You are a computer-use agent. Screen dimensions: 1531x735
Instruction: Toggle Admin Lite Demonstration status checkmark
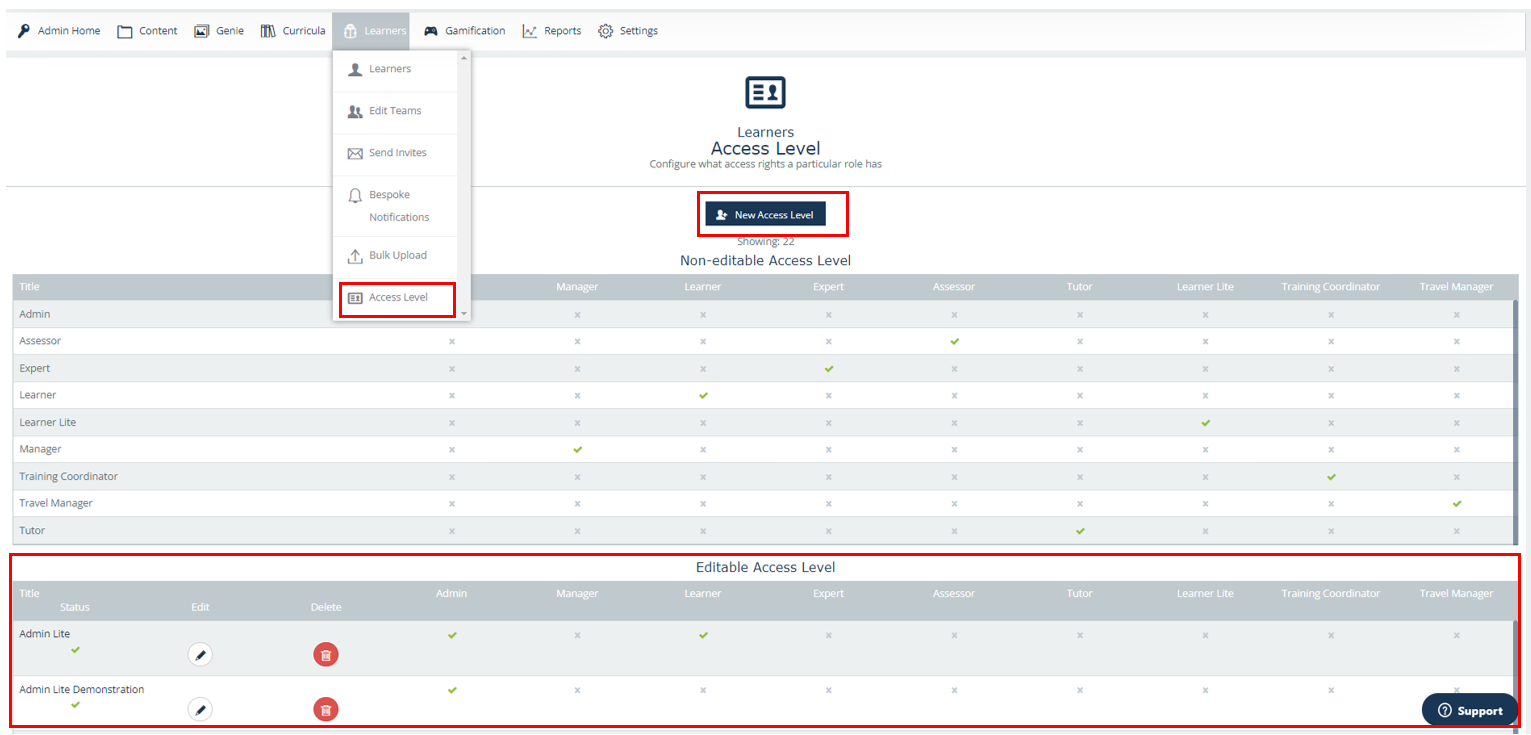pos(75,705)
